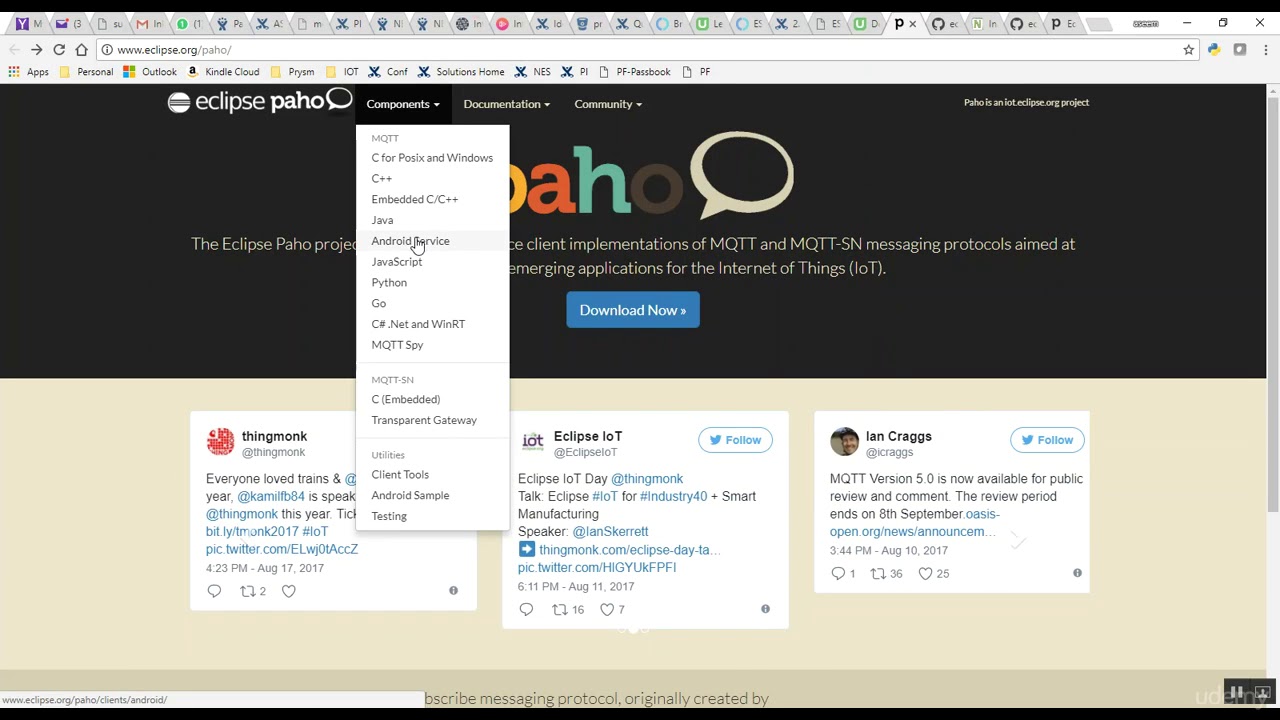This screenshot has width=1280, height=720.
Task: Open the Personal bookmarks folder
Action: (x=86, y=72)
